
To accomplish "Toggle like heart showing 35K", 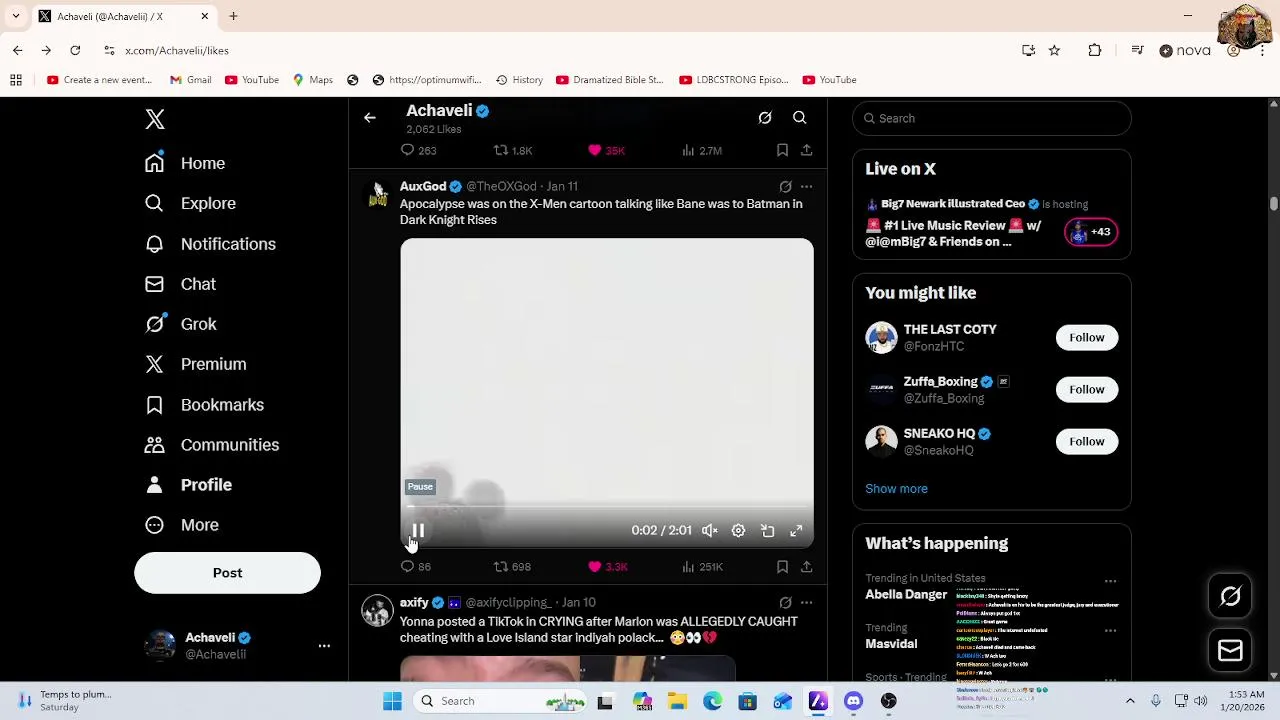I will click(x=595, y=150).
